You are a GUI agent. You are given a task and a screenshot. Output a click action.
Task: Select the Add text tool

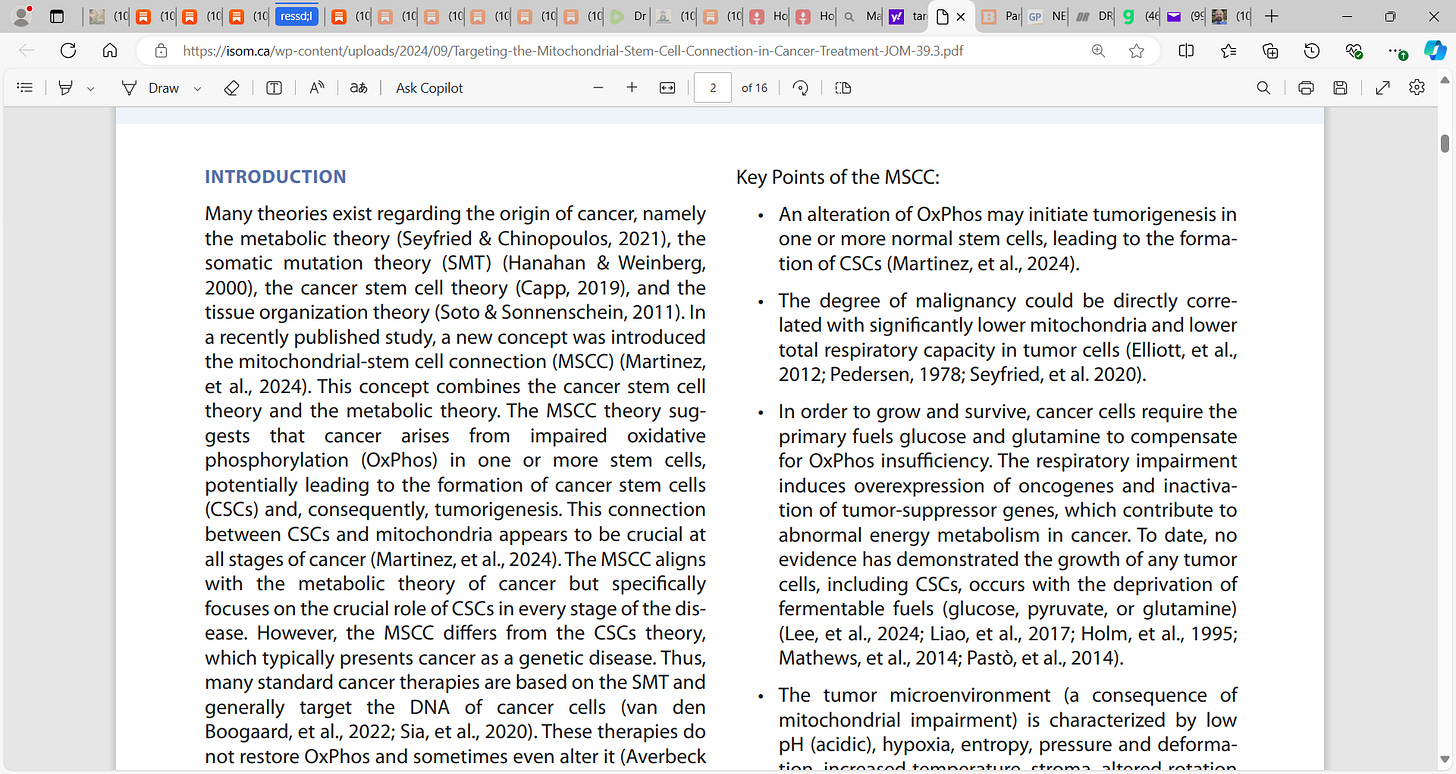[274, 88]
